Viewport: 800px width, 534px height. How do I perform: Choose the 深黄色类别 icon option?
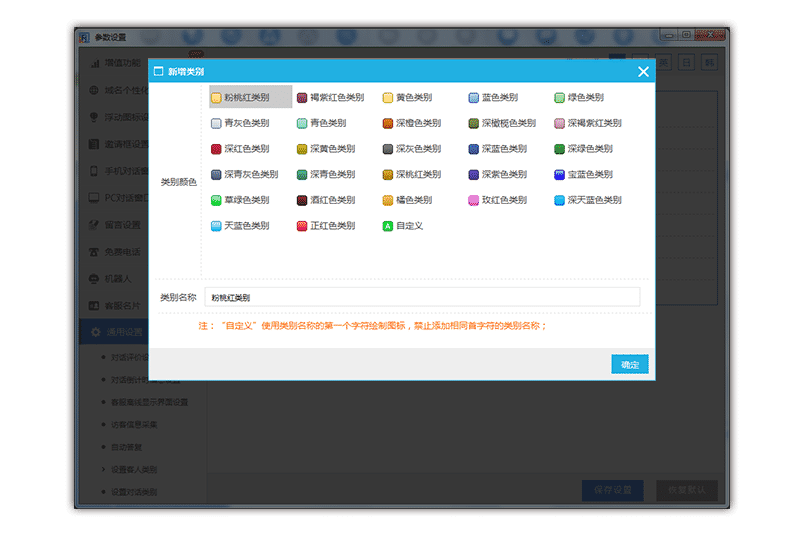point(326,148)
